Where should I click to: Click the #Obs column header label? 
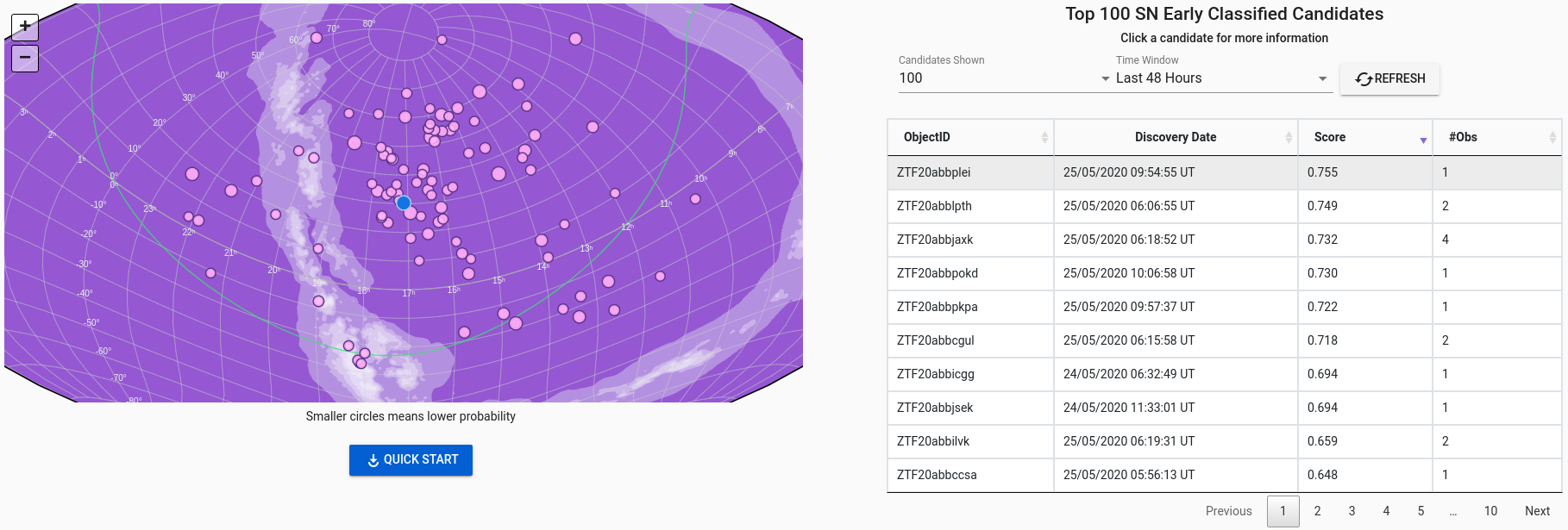1463,137
